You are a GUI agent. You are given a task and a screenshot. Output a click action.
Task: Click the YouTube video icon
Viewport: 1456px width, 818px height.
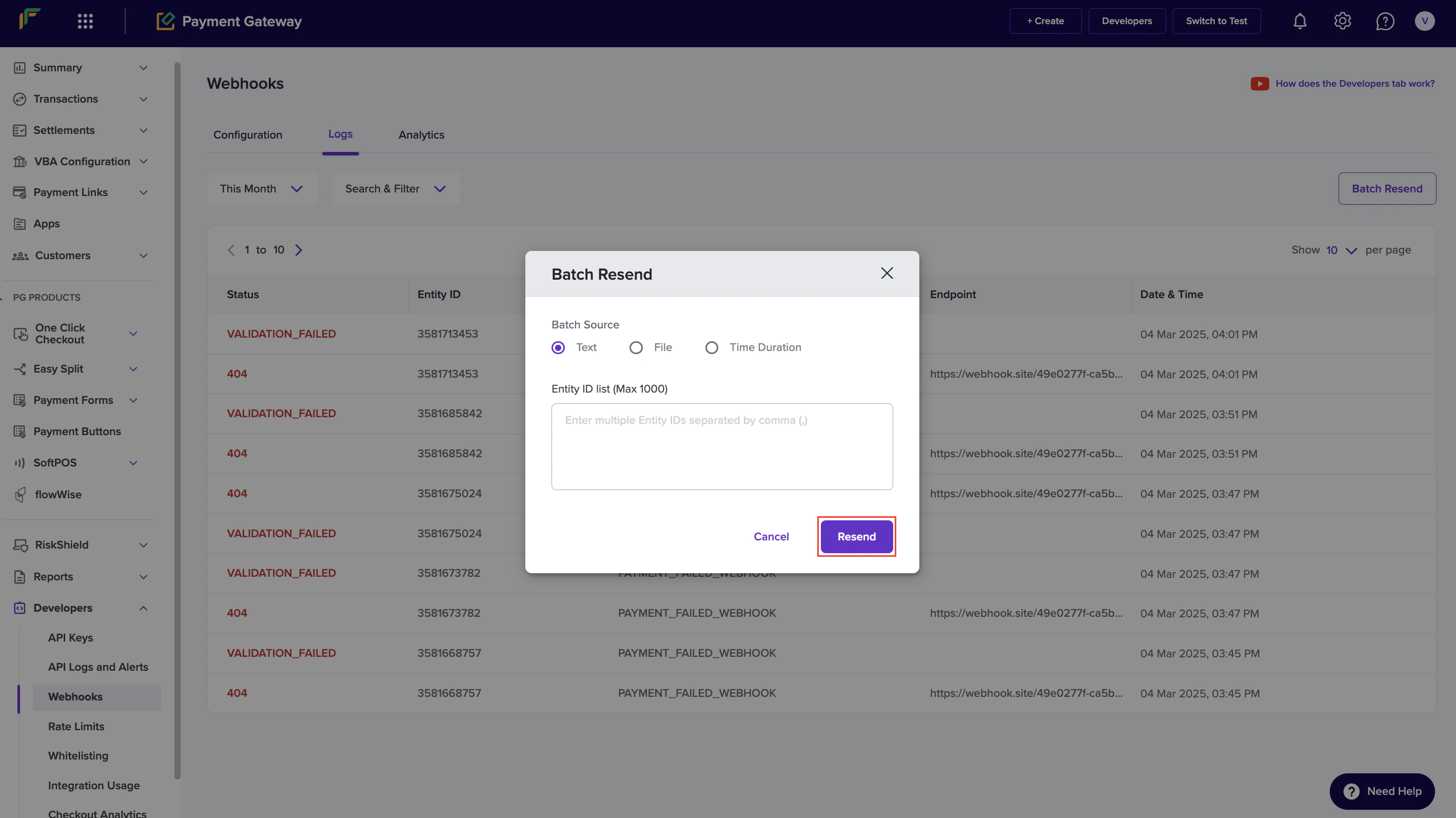pos(1259,84)
